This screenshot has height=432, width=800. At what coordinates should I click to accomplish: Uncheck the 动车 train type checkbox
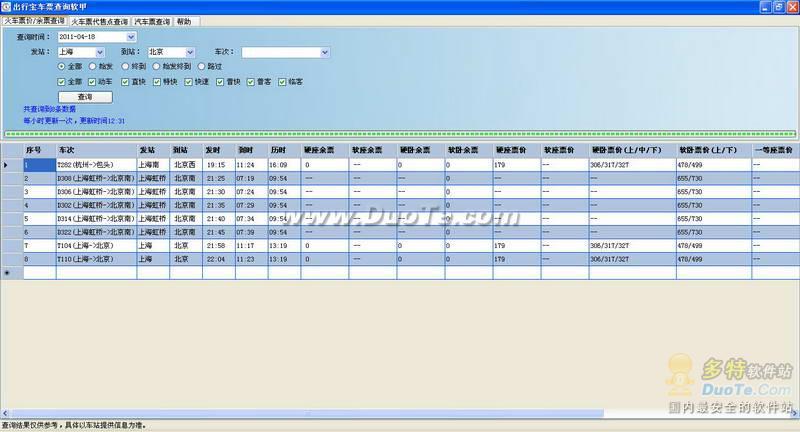point(93,81)
